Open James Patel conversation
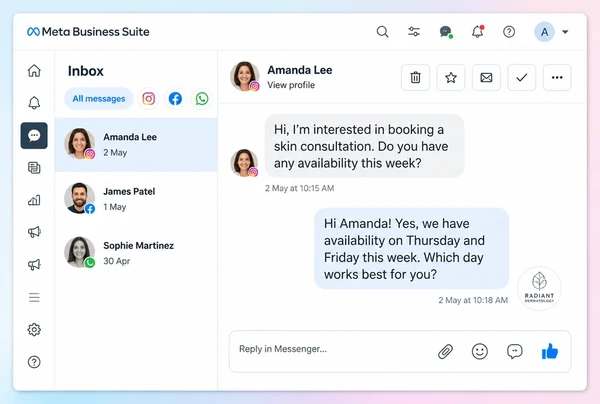This screenshot has height=404, width=600. coord(136,199)
